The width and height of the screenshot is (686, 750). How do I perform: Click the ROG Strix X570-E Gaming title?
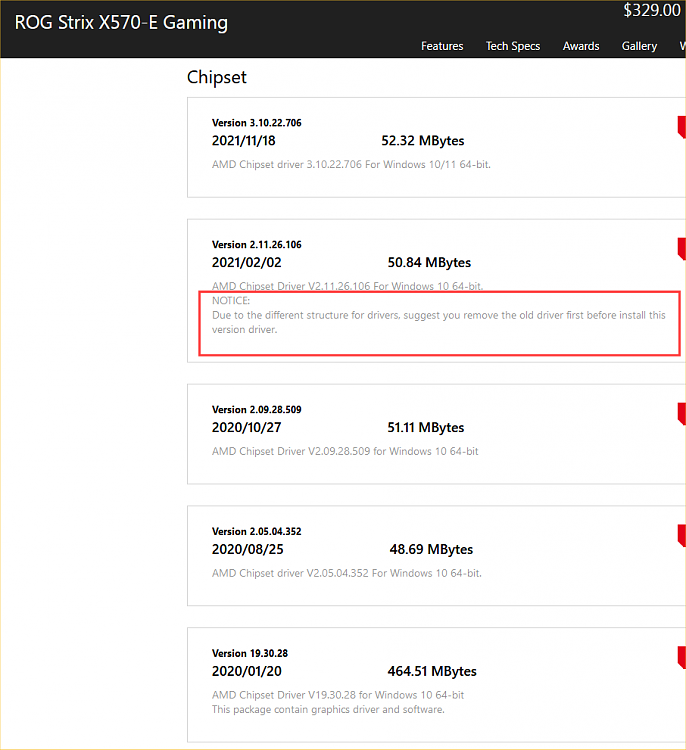click(121, 23)
